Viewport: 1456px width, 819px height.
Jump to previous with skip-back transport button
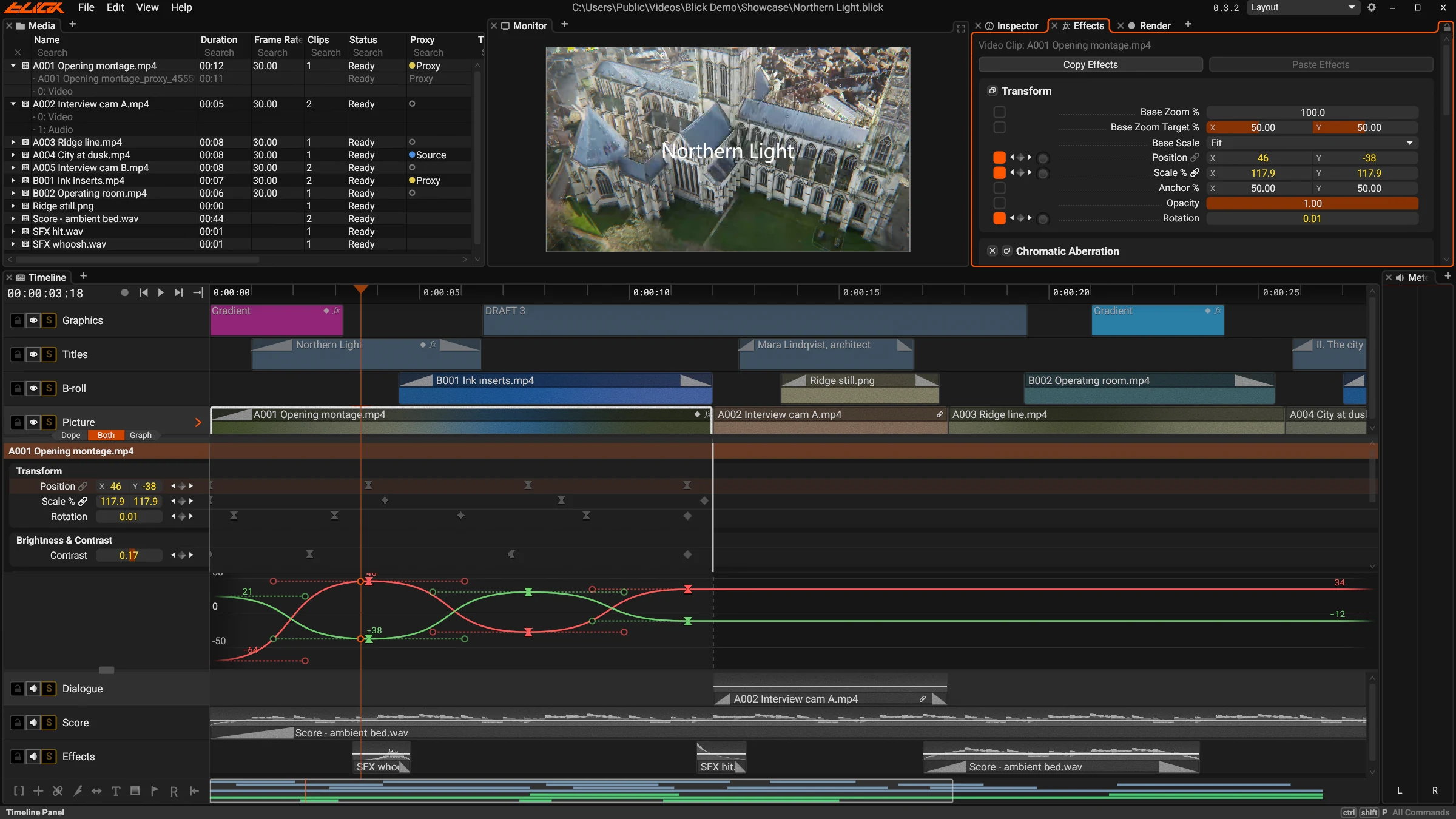tap(143, 292)
